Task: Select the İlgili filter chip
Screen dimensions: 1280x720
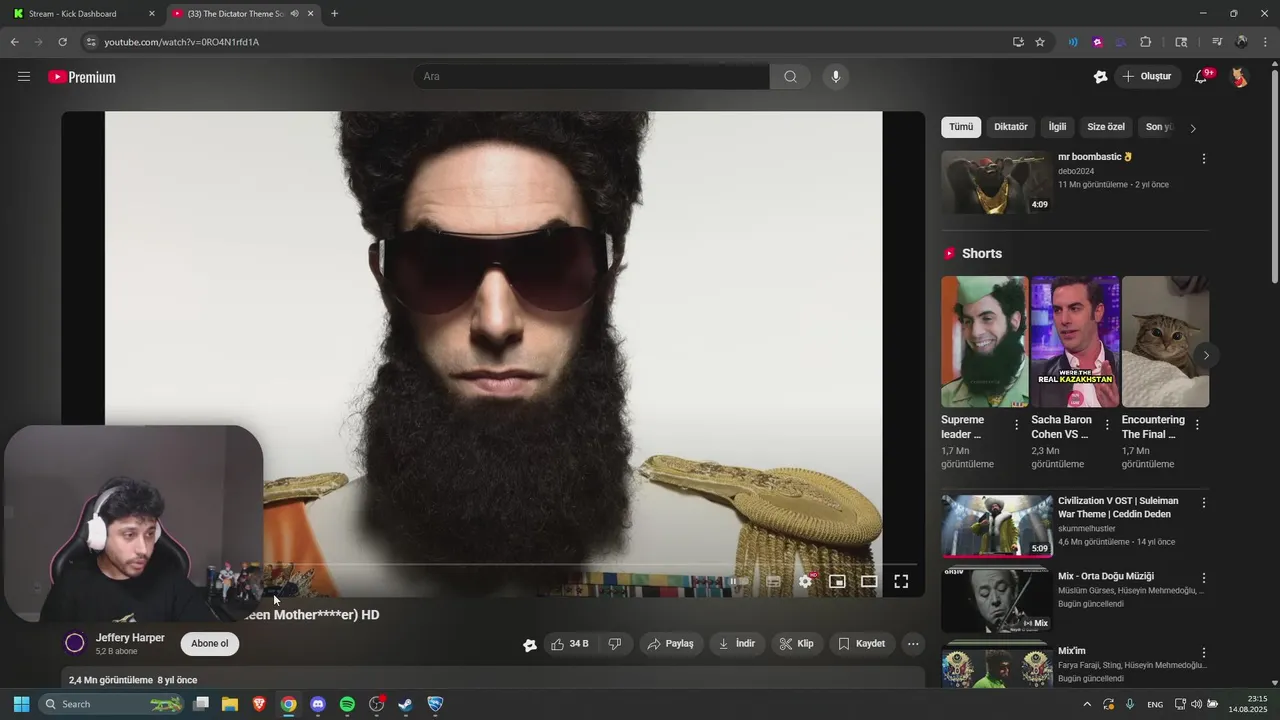Action: 1057,127
